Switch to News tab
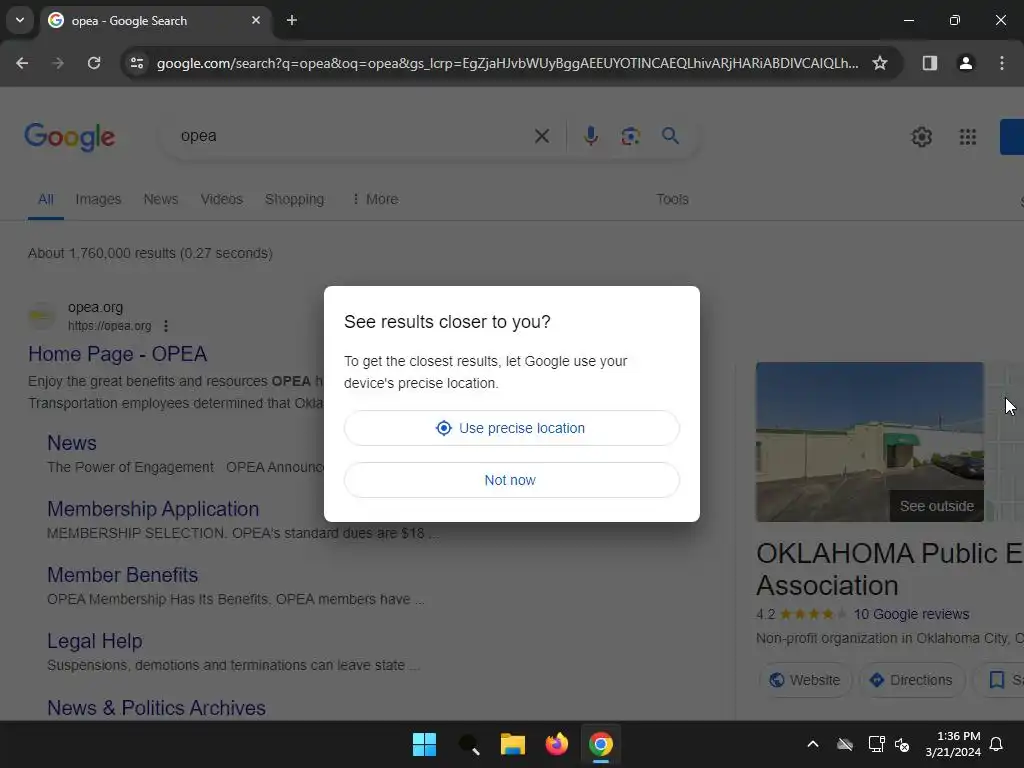 [161, 199]
